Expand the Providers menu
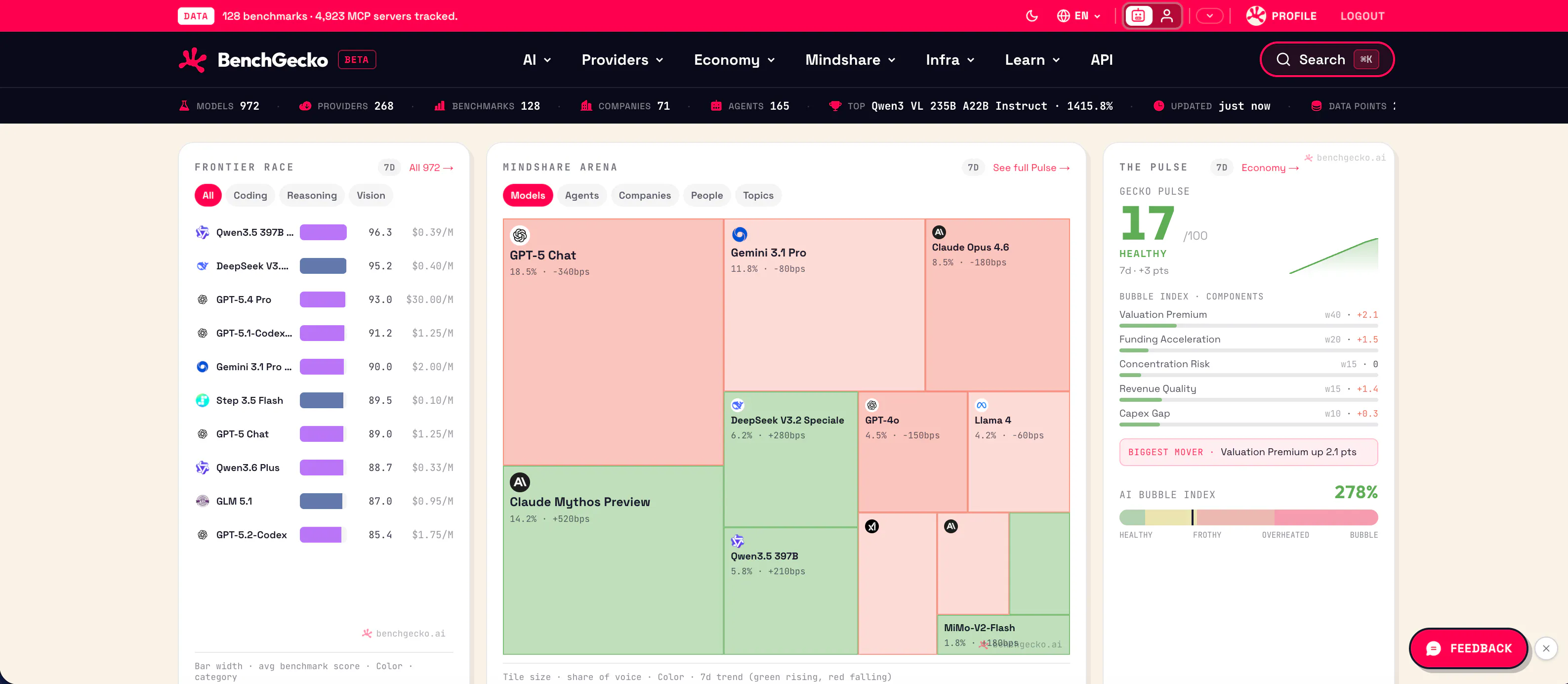 [622, 60]
